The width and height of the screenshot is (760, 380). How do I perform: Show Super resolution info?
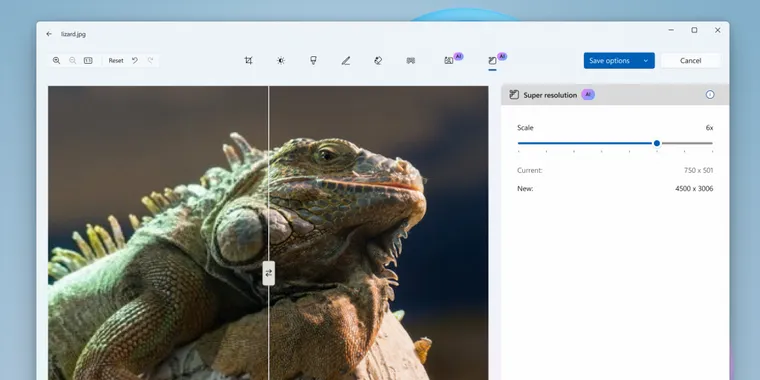tap(710, 95)
